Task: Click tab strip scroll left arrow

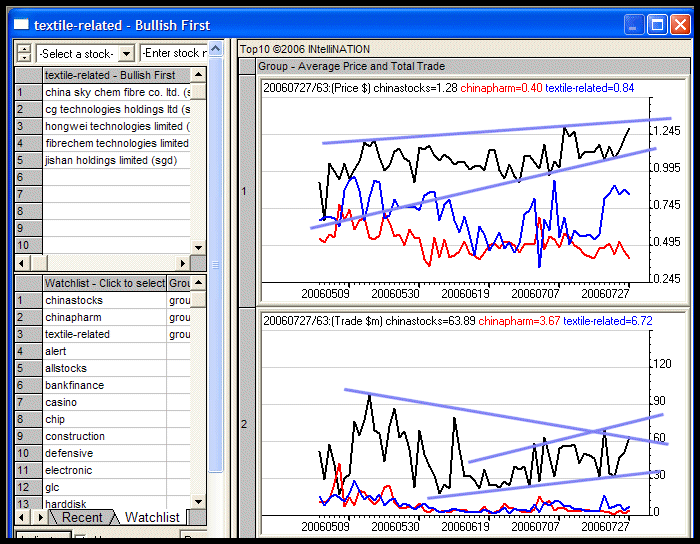Action: [x=22, y=517]
